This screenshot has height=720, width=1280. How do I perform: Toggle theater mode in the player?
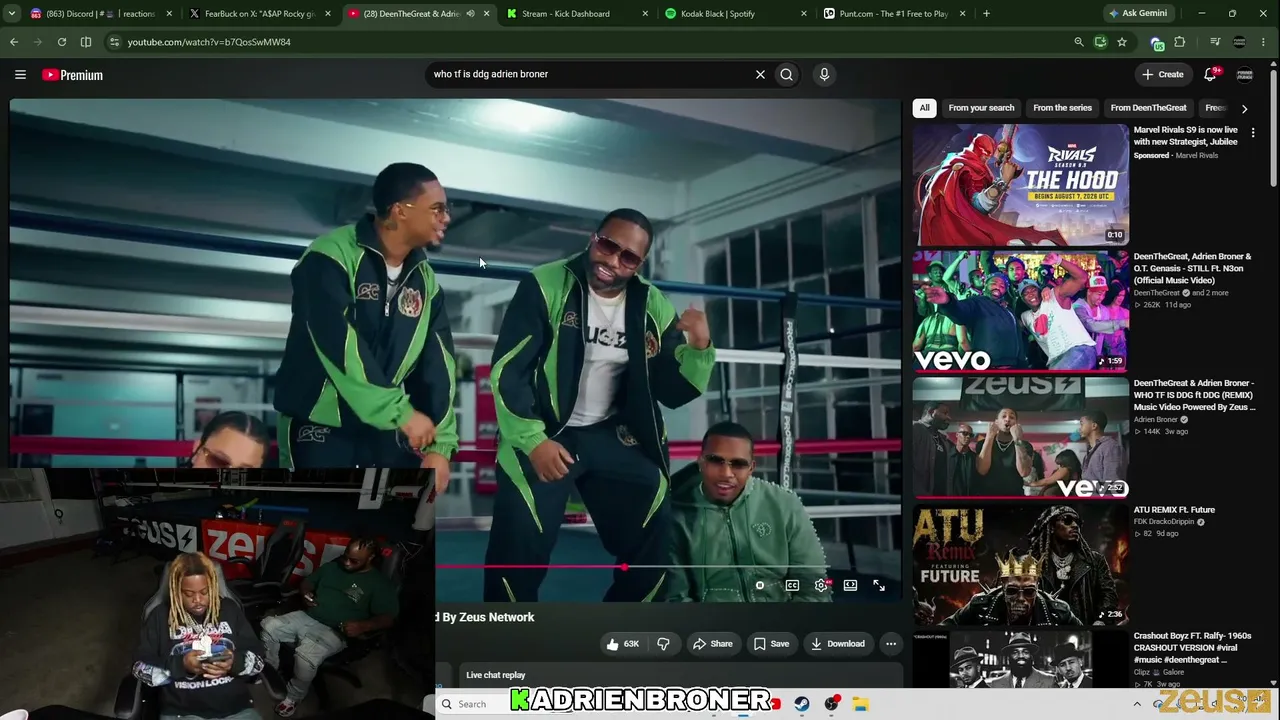(850, 586)
